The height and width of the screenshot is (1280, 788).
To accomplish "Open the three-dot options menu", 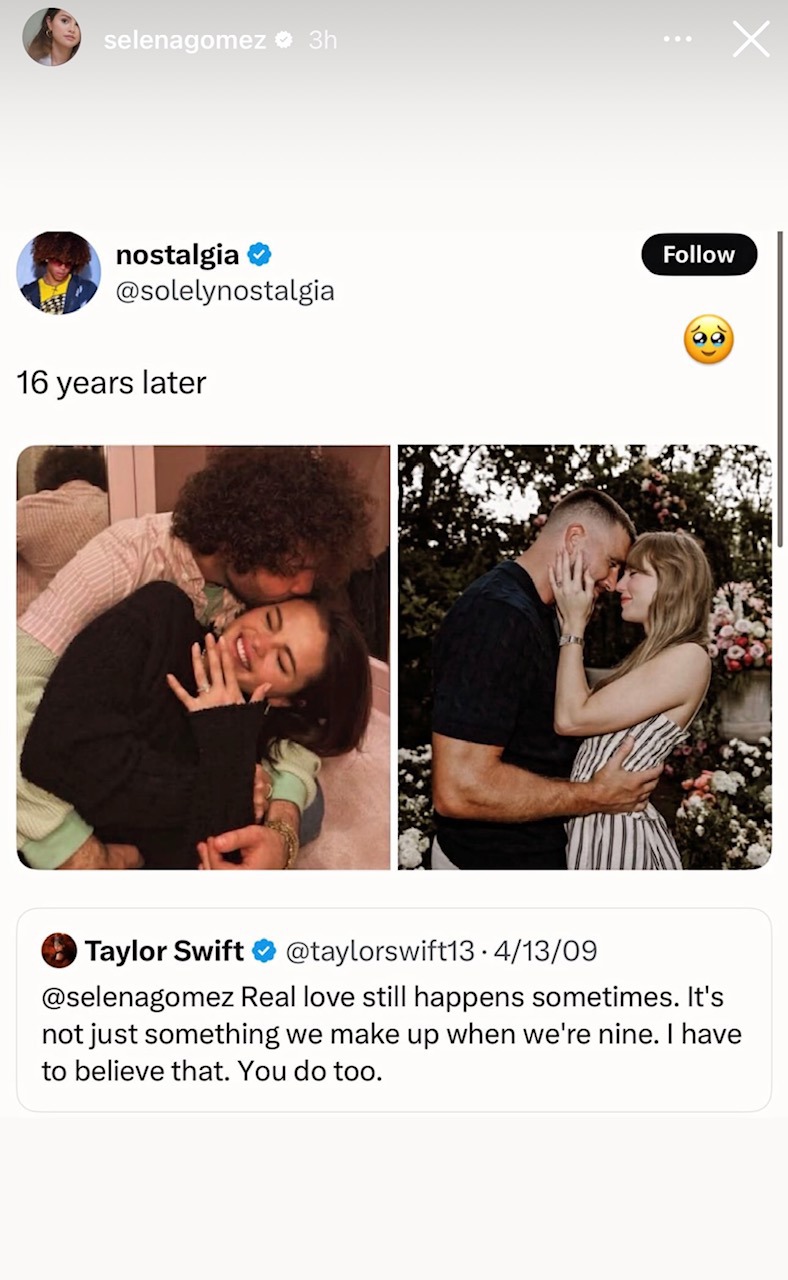I will 677,38.
